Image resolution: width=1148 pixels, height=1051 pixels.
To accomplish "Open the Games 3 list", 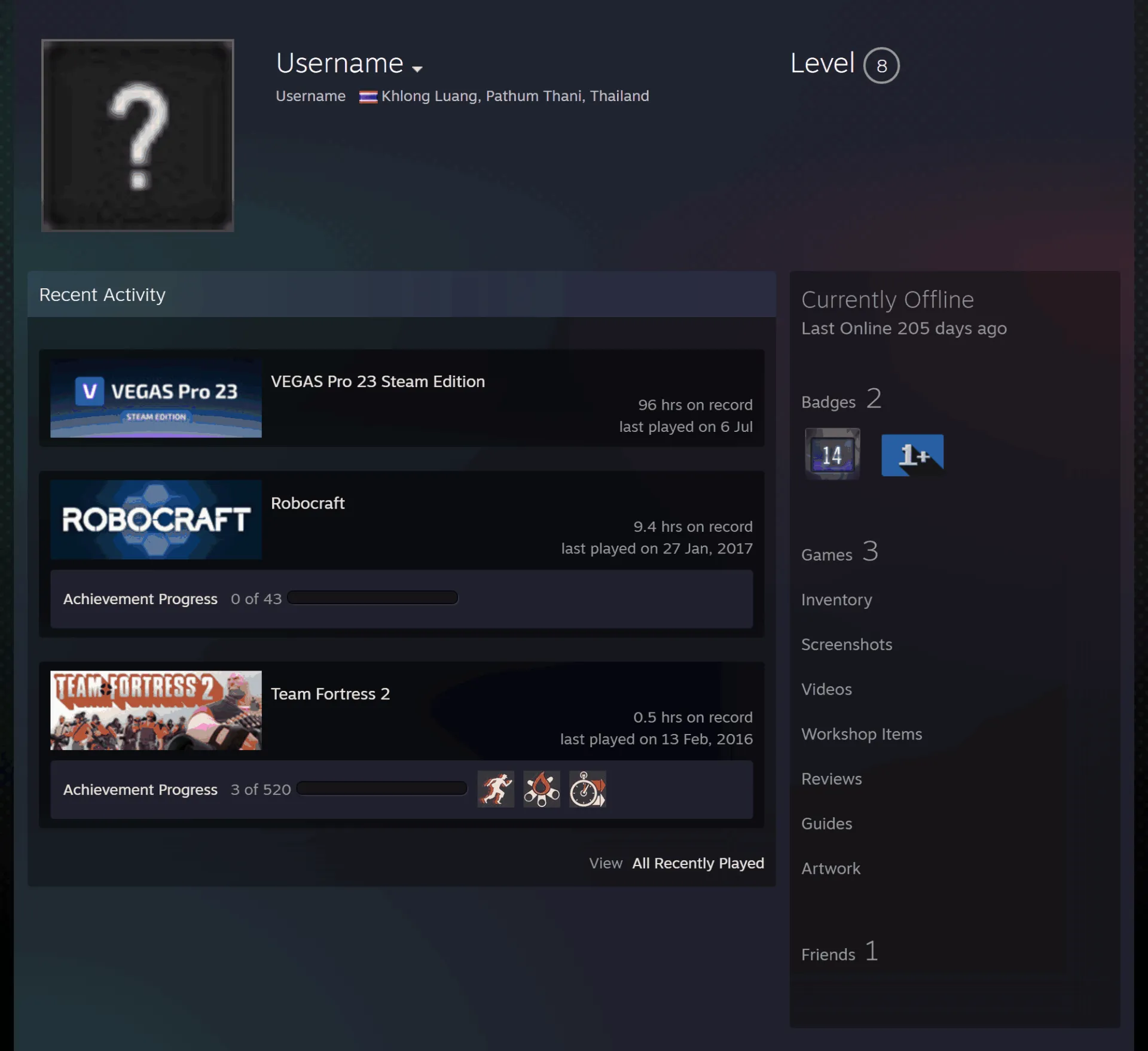I will tap(839, 552).
